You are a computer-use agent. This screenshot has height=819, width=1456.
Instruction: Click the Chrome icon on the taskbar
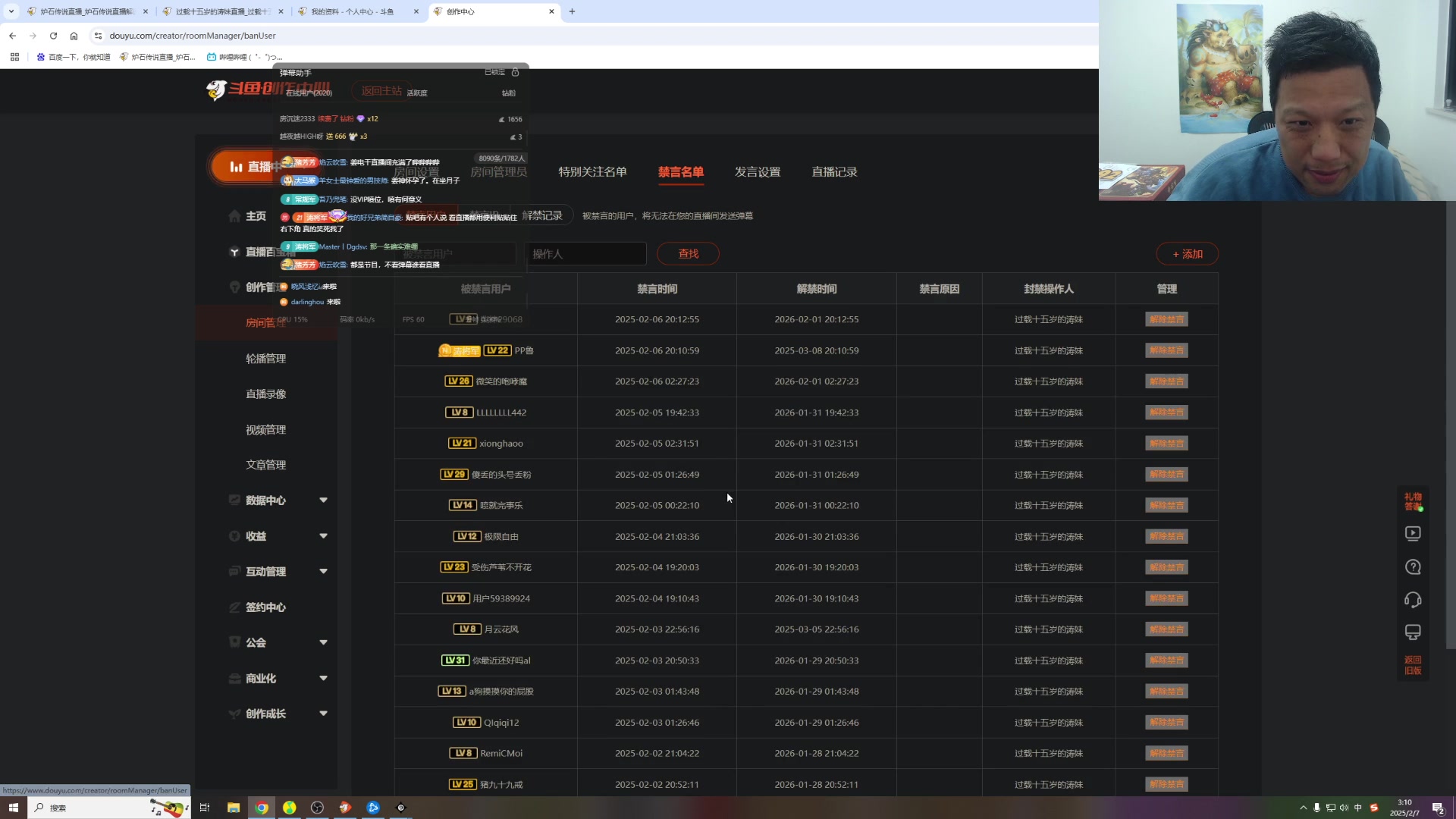[x=262, y=808]
